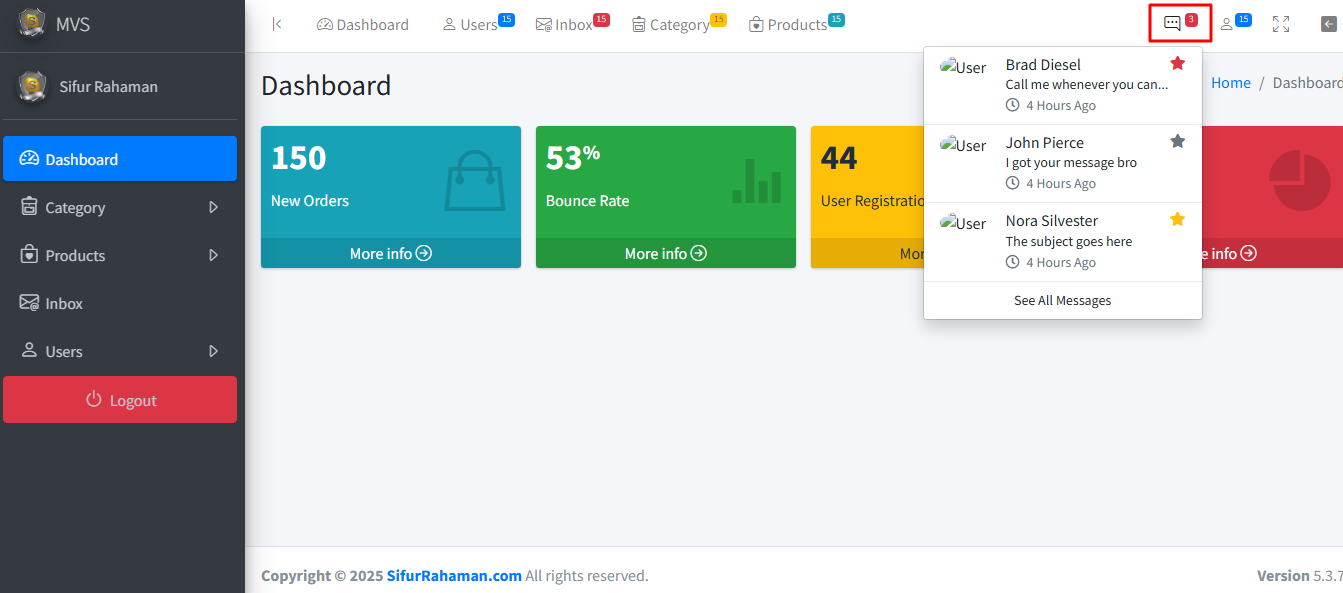Unstar Nora Silvester's message
This screenshot has width=1343, height=593.
point(1177,218)
